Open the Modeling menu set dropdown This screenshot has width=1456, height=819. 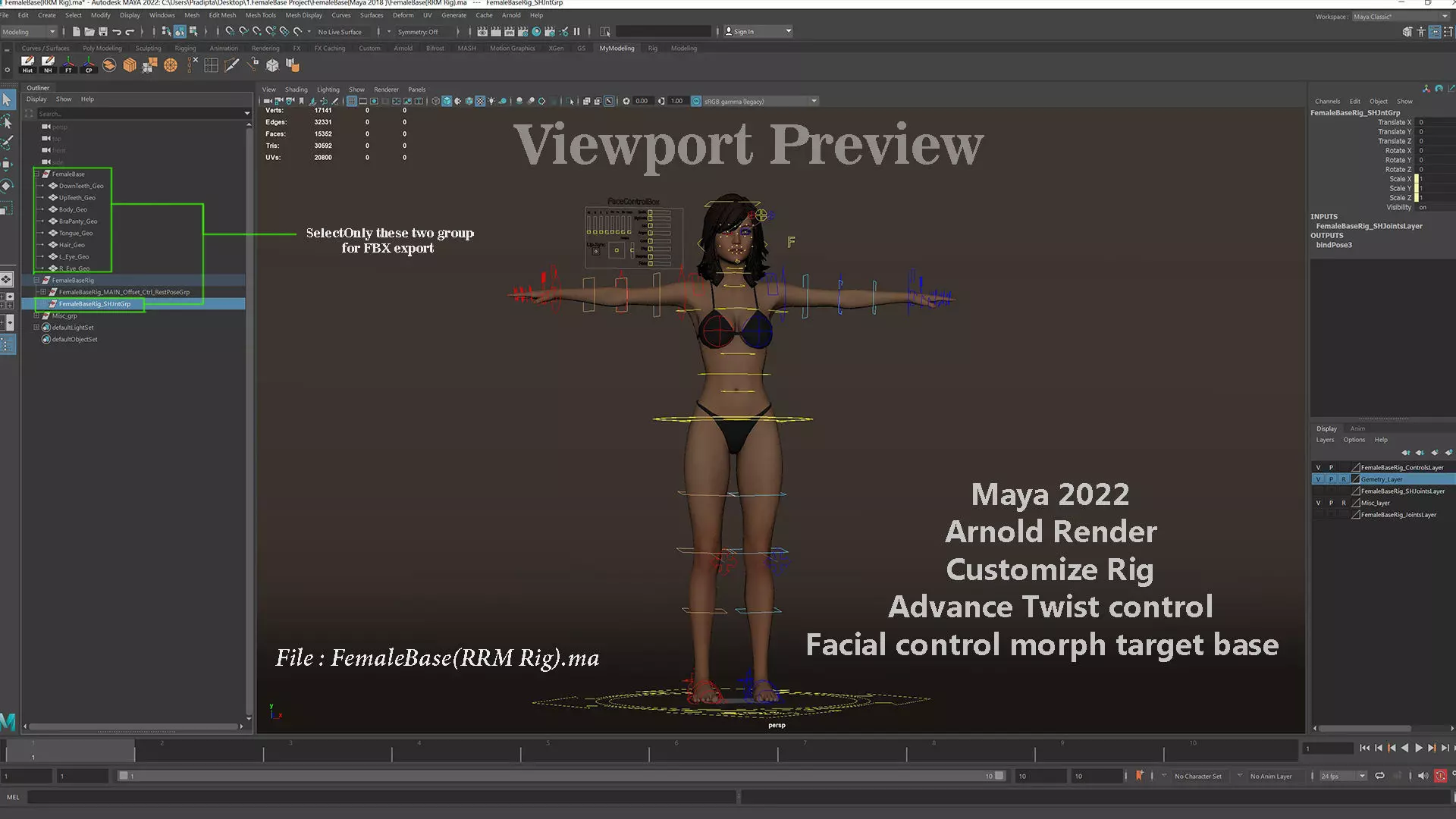29,32
